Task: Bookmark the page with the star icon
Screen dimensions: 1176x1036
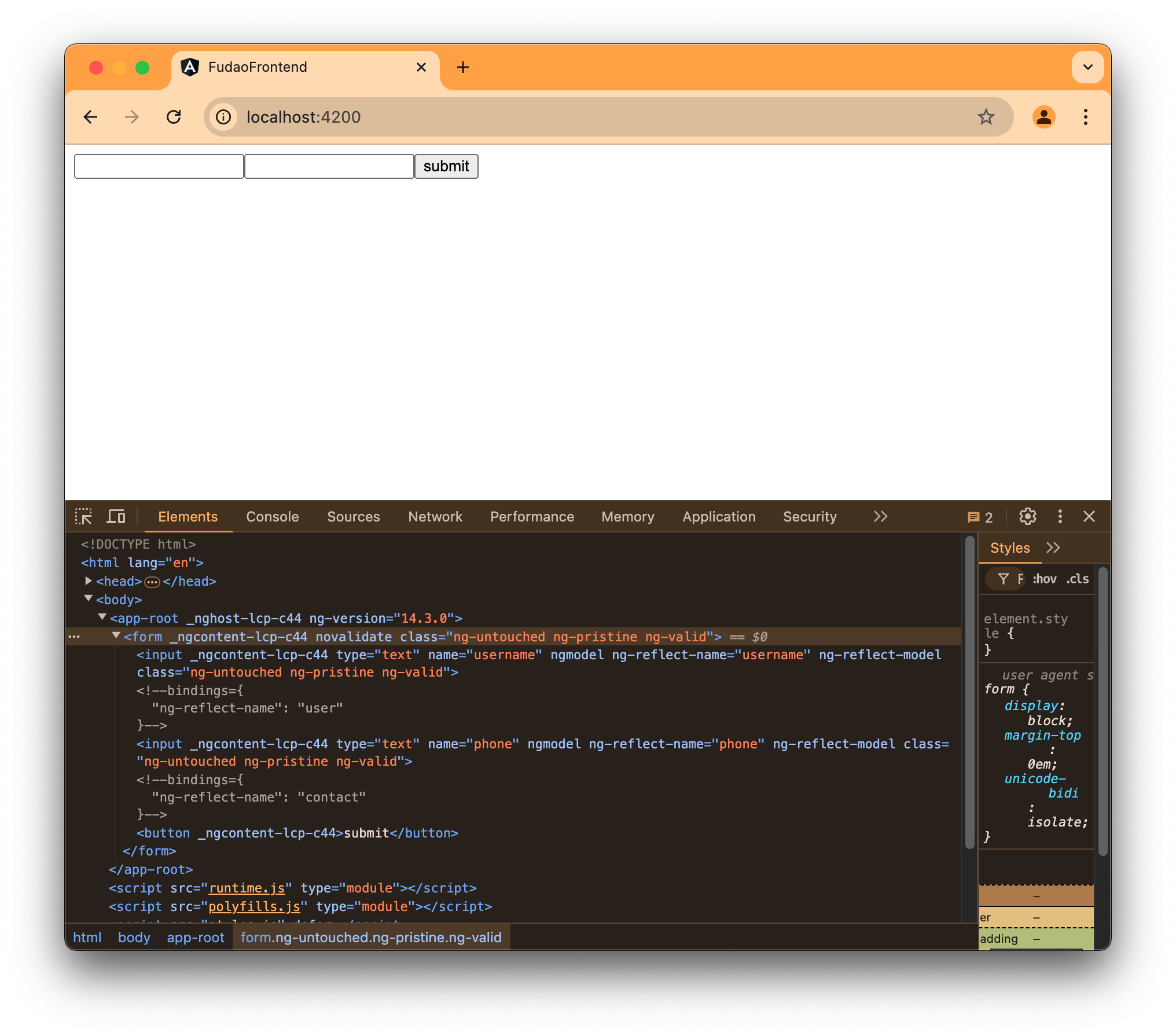Action: pyautogui.click(x=986, y=117)
